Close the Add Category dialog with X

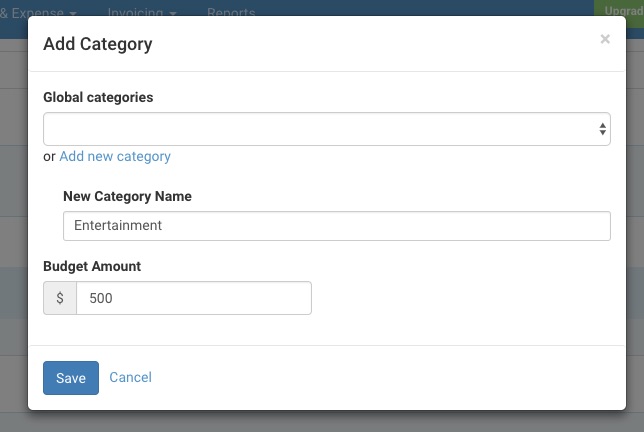click(x=605, y=39)
